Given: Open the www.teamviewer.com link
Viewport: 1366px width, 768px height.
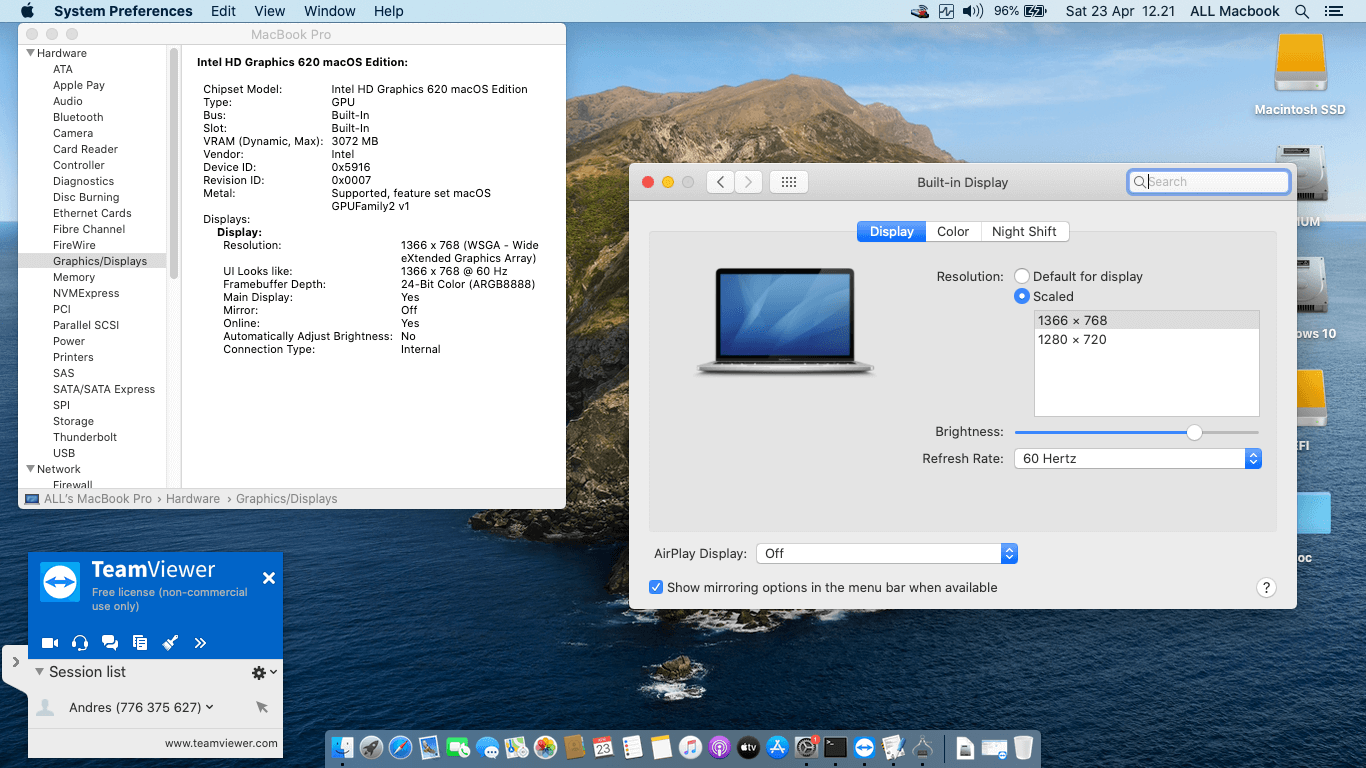Looking at the screenshot, I should 221,743.
